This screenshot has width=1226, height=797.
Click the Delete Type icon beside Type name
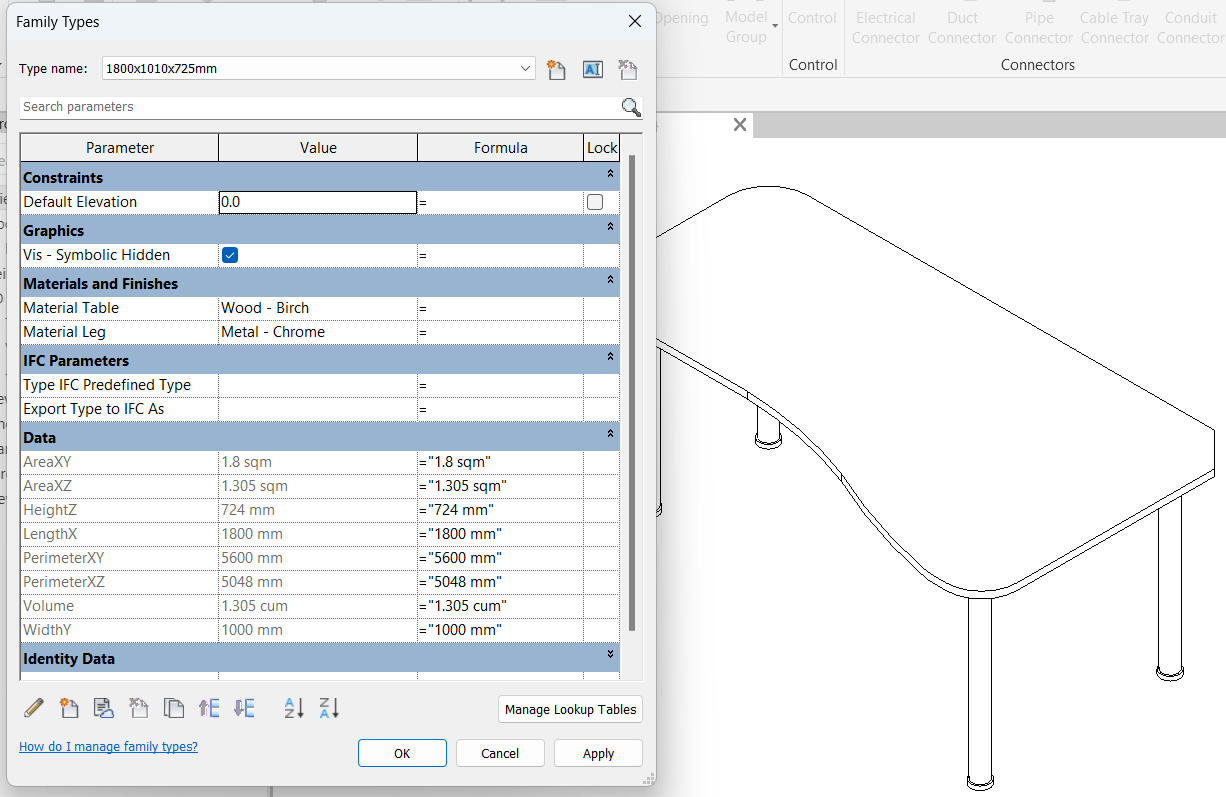coord(628,69)
